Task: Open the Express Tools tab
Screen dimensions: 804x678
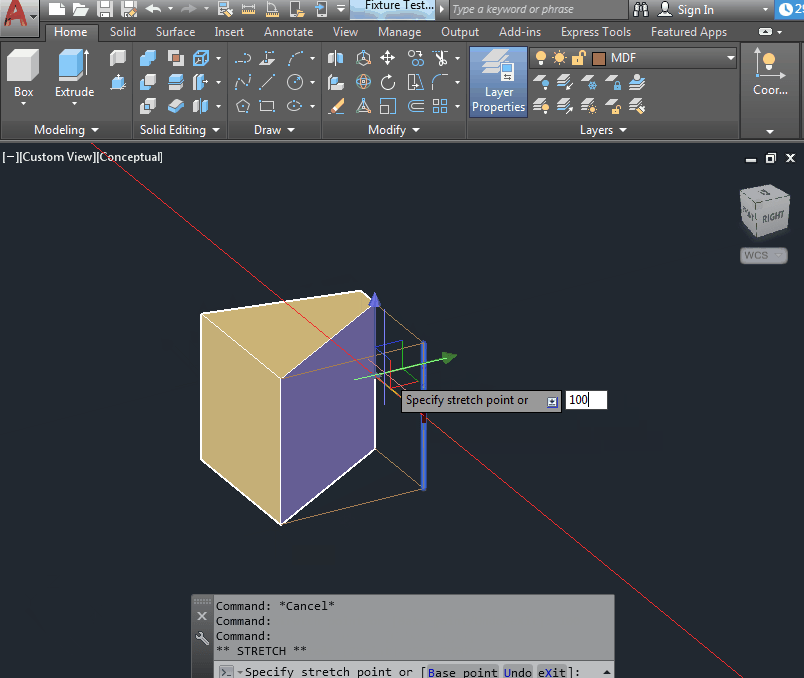Action: (x=596, y=32)
